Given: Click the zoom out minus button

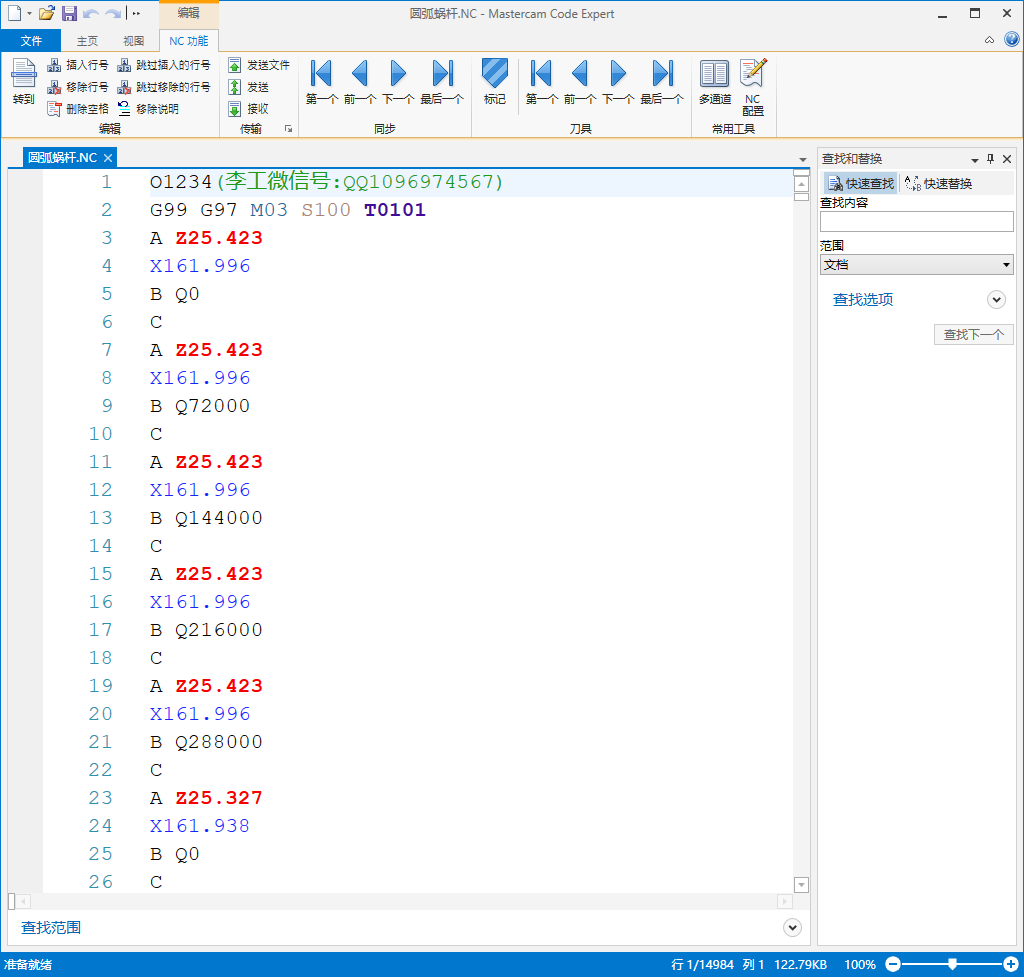Looking at the screenshot, I should click(893, 964).
